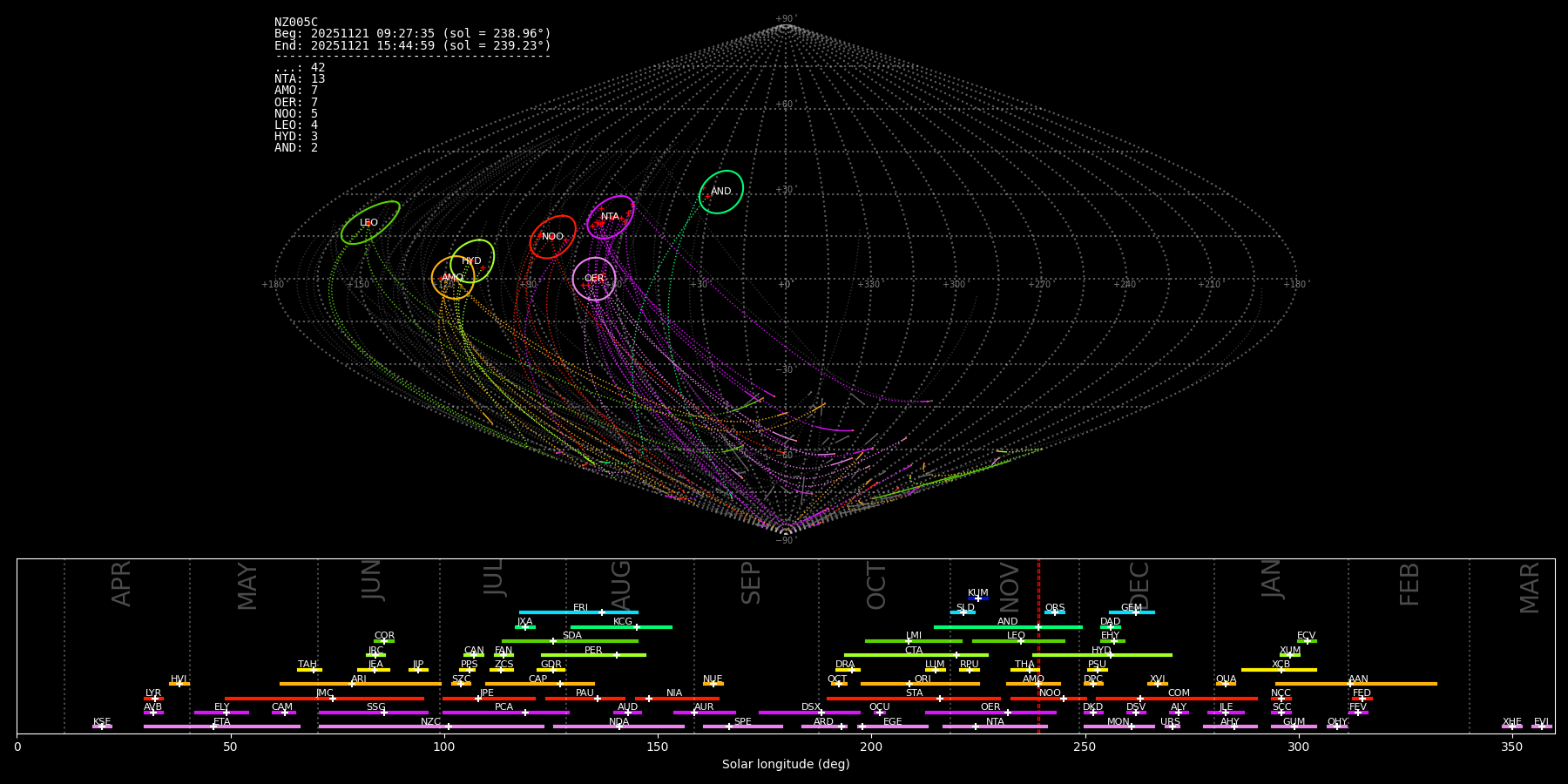Select the NZC shower bar in timeline
This screenshot has height=784, width=1568.
[431, 727]
